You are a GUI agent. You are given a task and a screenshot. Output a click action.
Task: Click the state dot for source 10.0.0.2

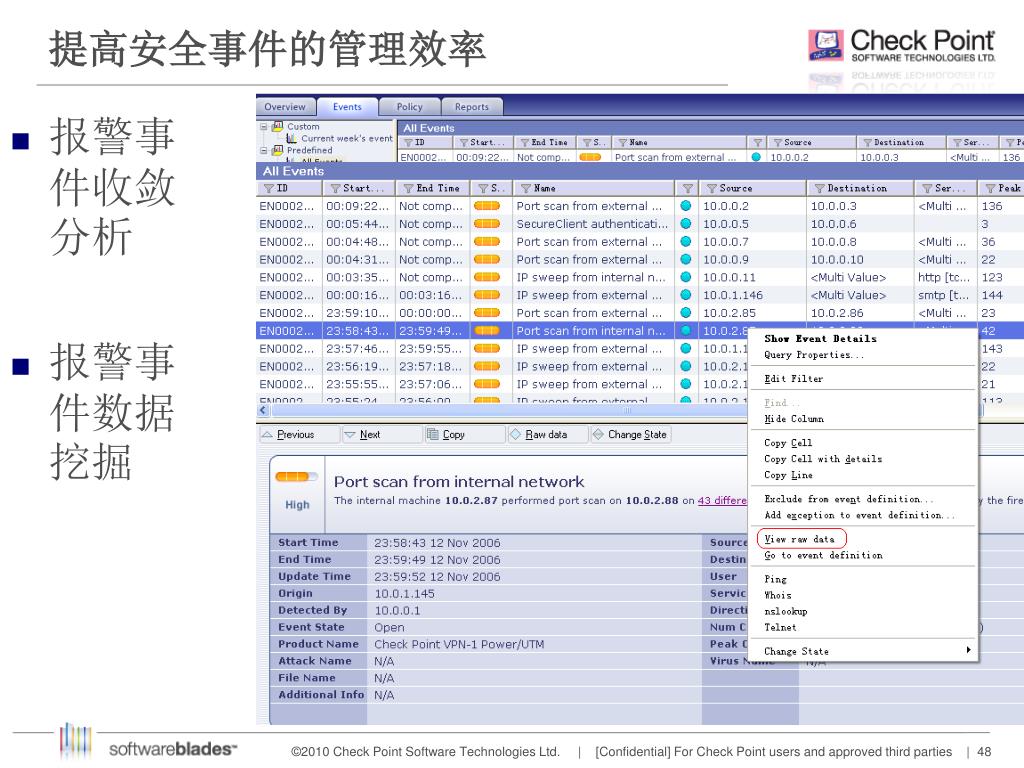(686, 206)
